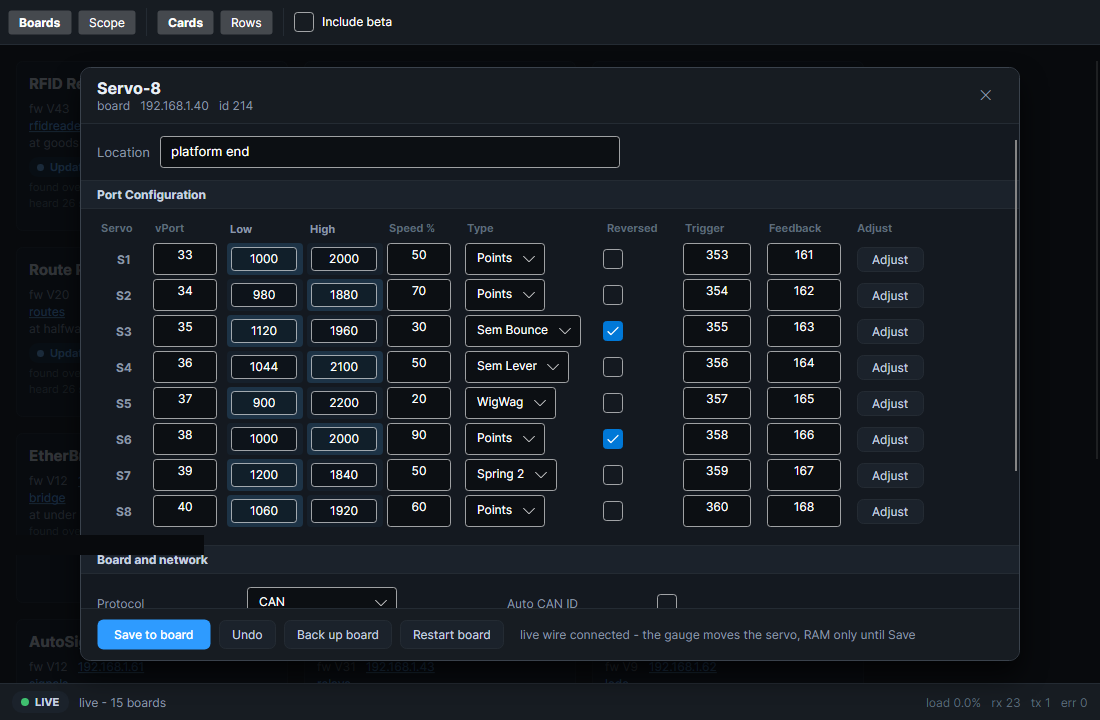Open the Protocol CAN dropdown
1100x720 pixels.
(x=321, y=599)
